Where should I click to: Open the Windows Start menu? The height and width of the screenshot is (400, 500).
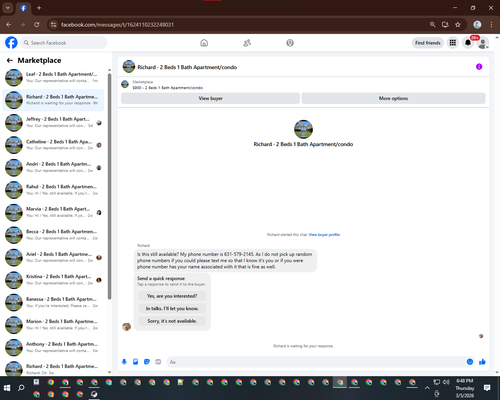tap(7, 388)
